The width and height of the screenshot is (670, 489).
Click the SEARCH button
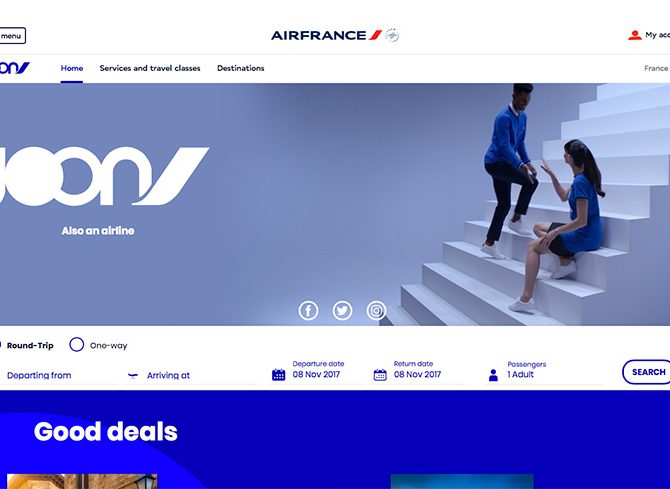coord(648,372)
